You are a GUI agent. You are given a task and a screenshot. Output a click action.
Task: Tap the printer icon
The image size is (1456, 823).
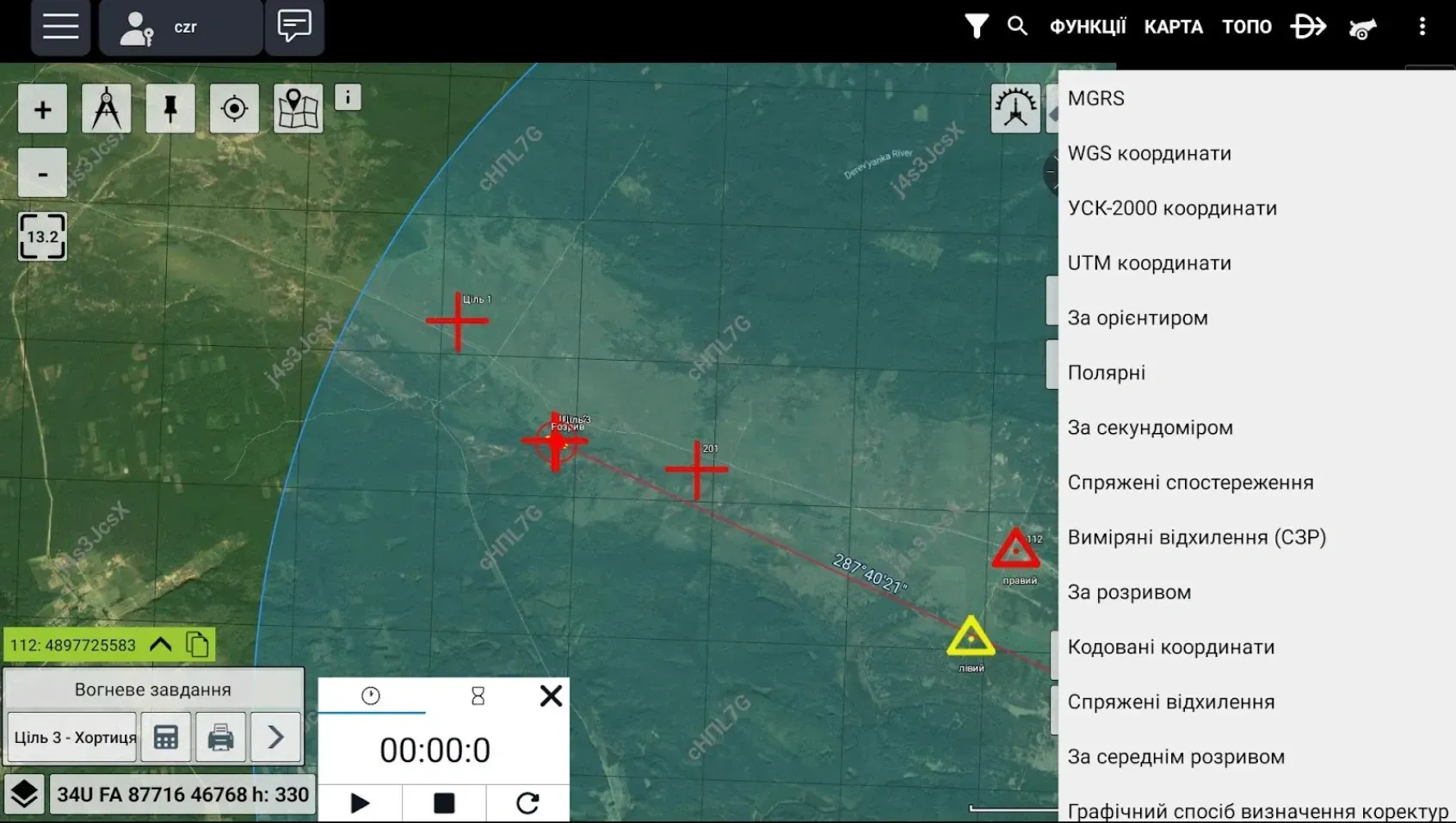tap(220, 737)
